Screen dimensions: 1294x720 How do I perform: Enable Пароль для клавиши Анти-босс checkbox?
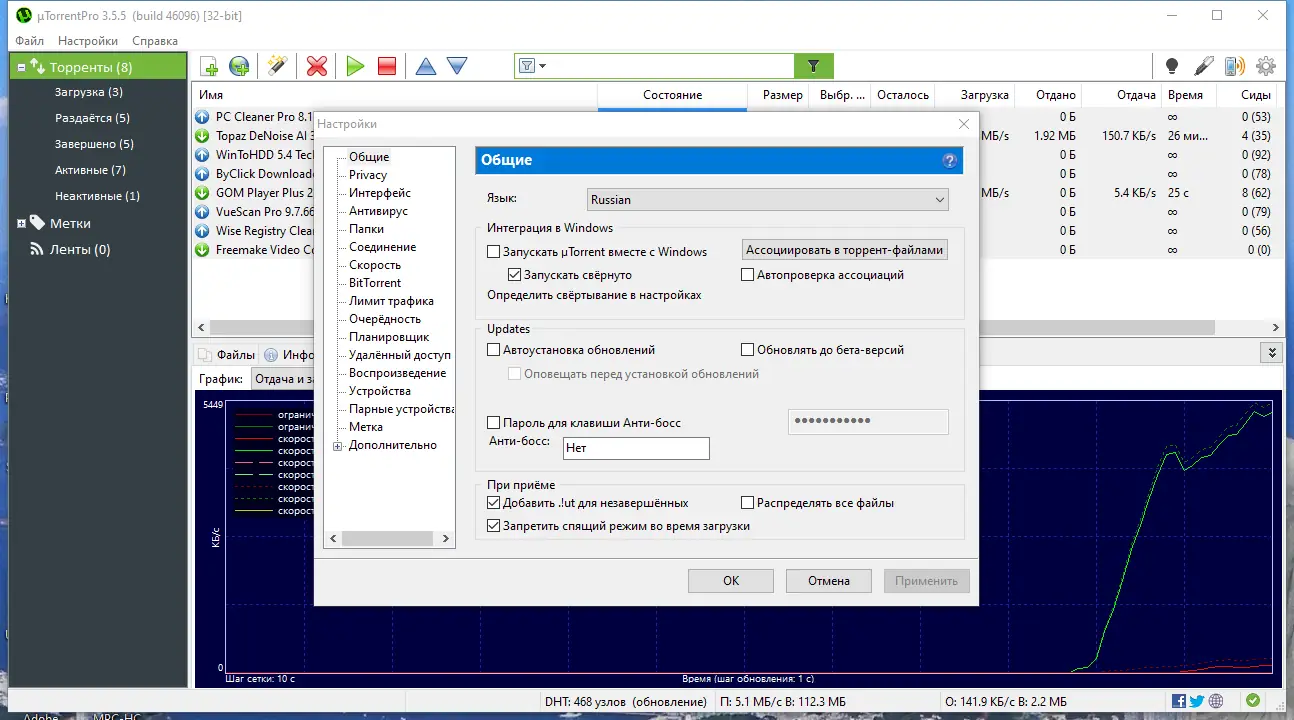tap(493, 423)
